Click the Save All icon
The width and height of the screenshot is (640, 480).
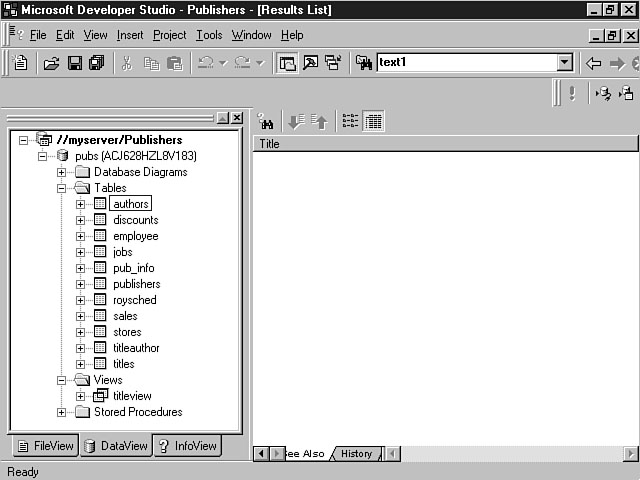tap(96, 63)
